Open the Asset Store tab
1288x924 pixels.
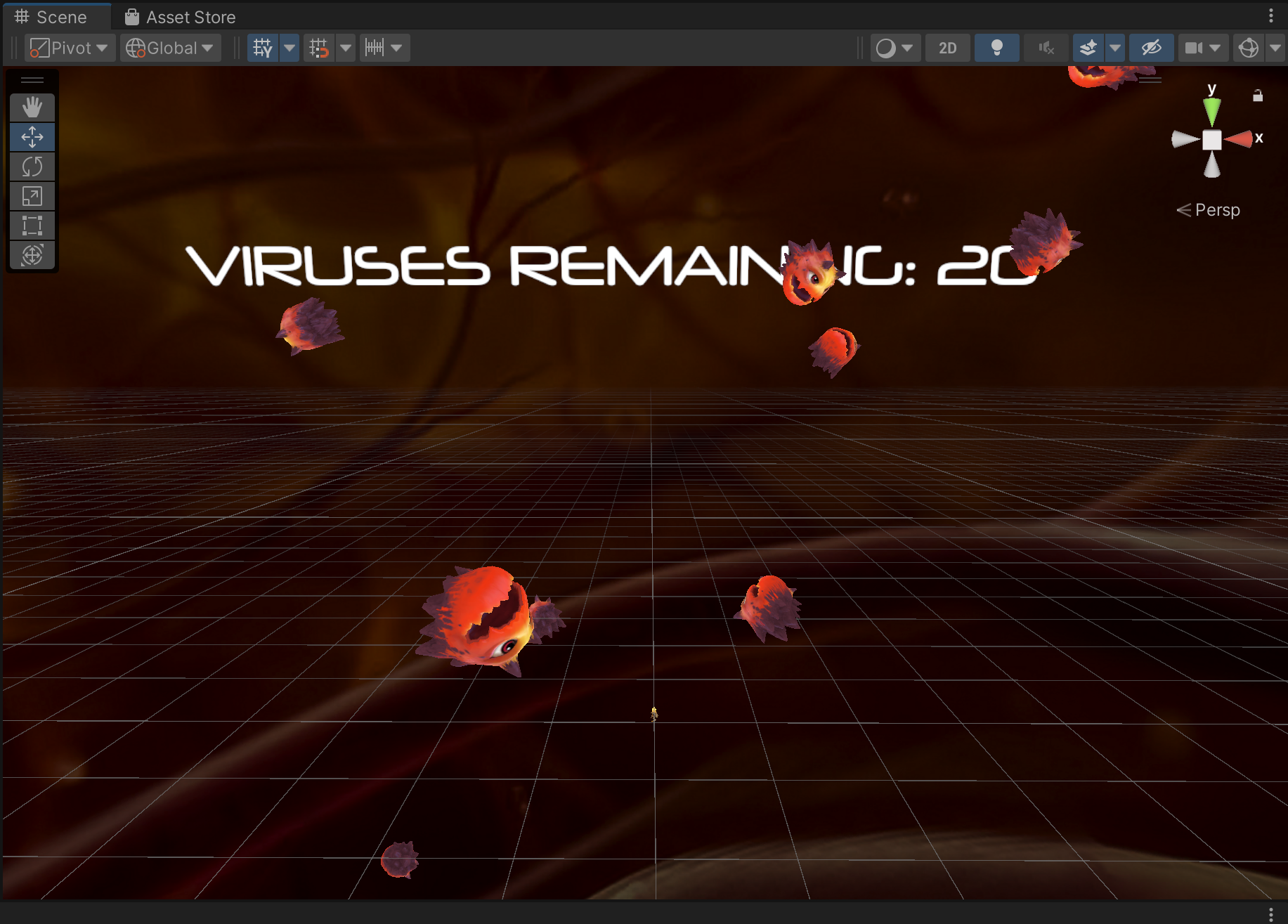pos(181,17)
